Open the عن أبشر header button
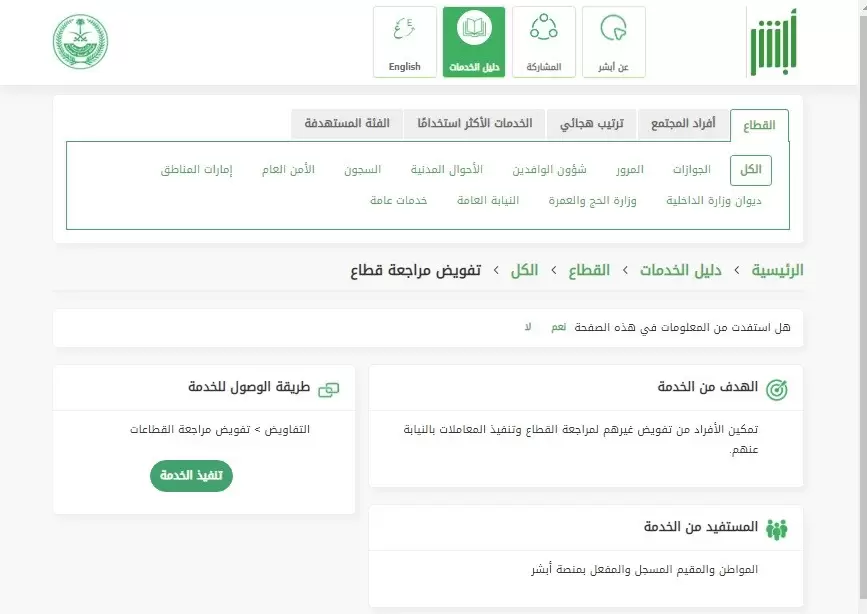This screenshot has width=867, height=614. coord(614,42)
